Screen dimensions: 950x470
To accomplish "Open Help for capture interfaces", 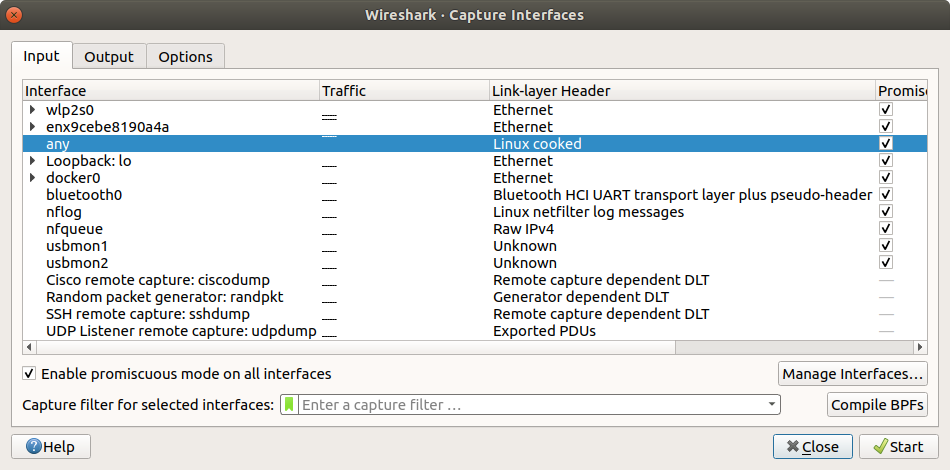I will coord(50,446).
